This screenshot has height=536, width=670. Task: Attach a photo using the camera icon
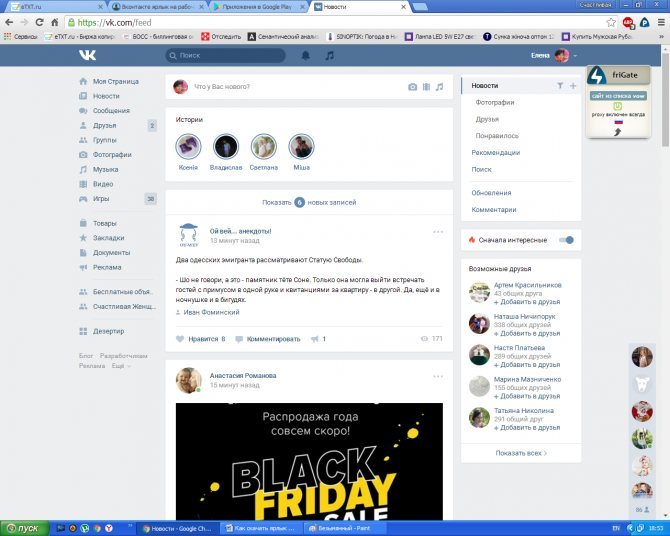[412, 87]
